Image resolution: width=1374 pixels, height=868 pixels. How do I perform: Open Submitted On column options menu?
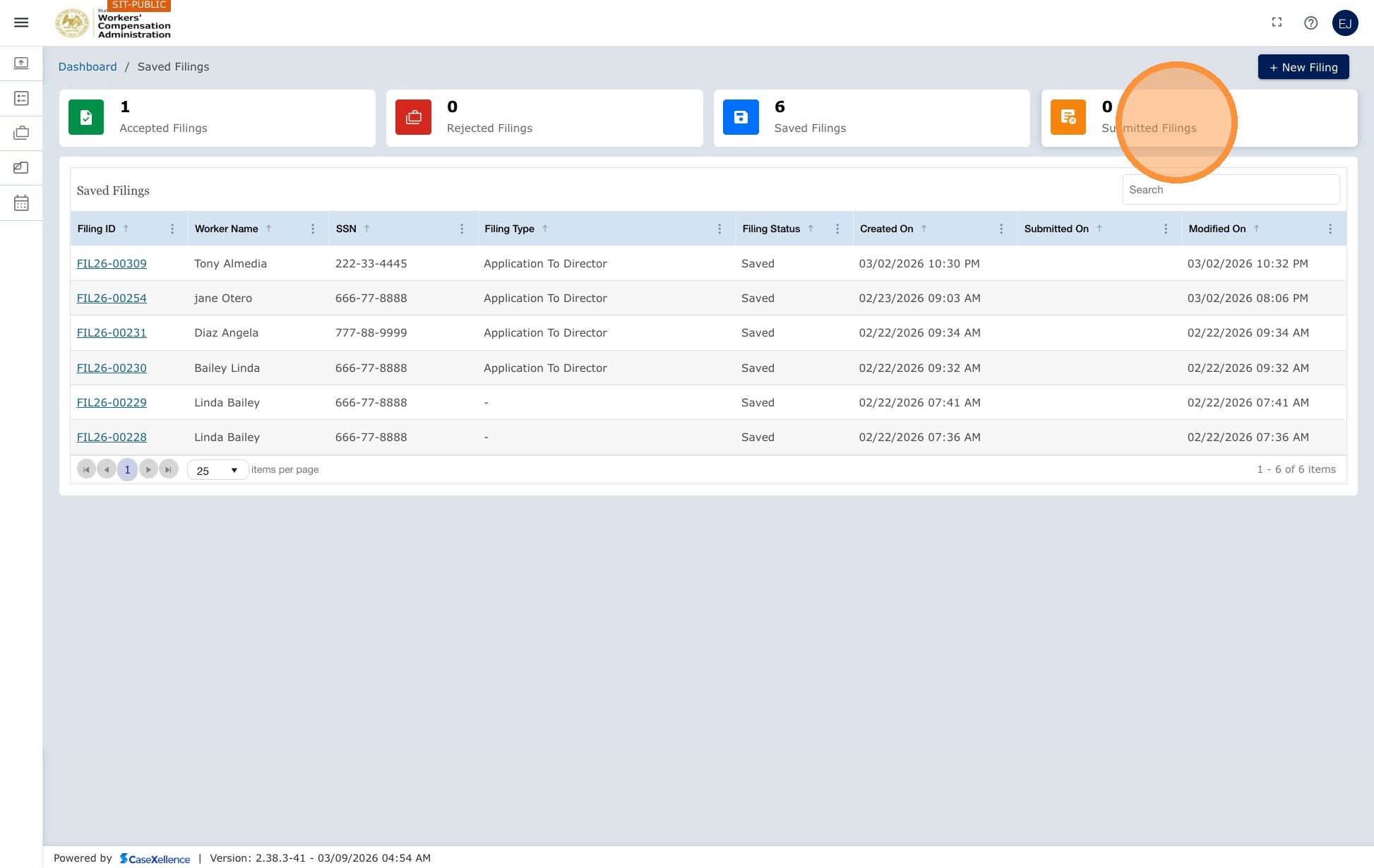click(x=1166, y=229)
